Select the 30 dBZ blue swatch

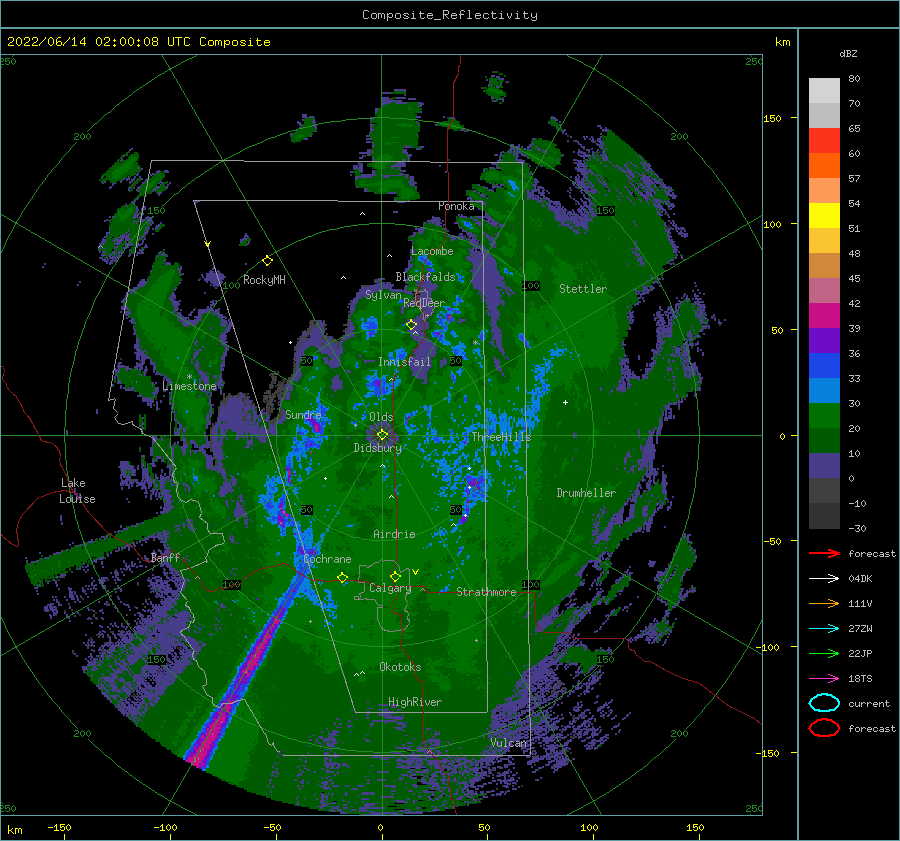824,390
